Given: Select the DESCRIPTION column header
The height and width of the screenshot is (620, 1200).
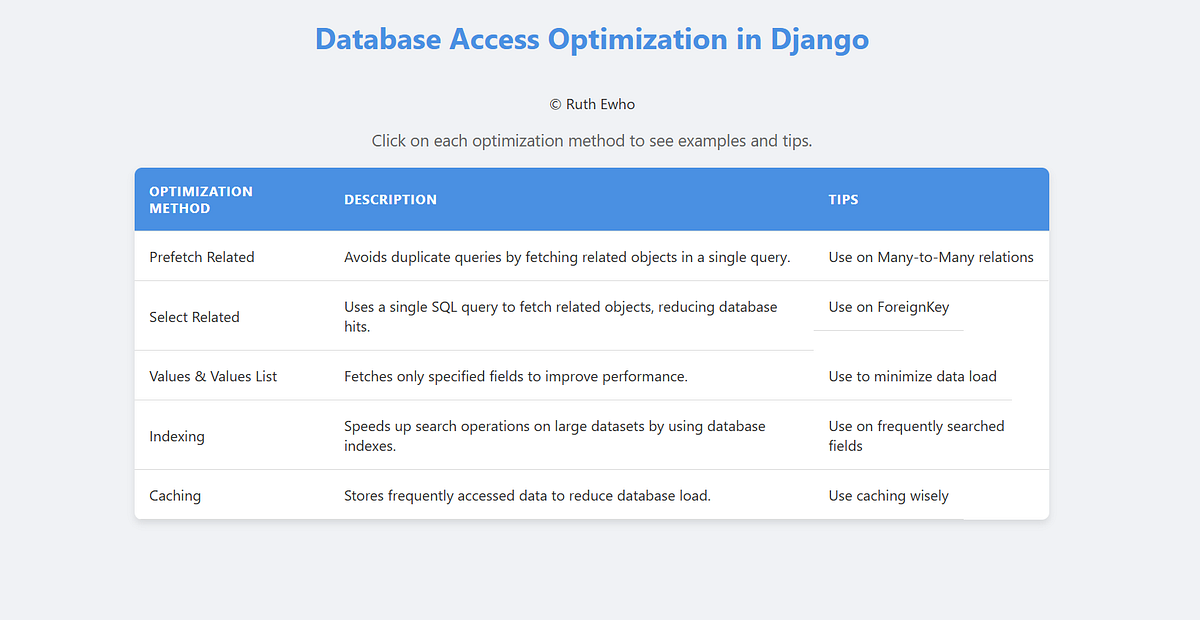Looking at the screenshot, I should pos(390,199).
